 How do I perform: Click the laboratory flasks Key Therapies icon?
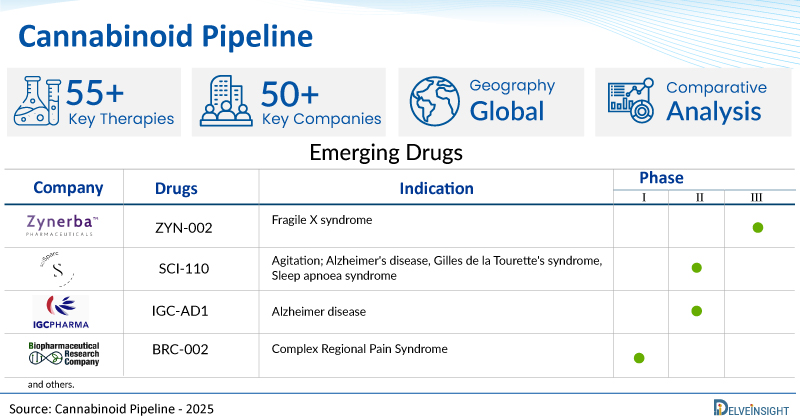(37, 101)
